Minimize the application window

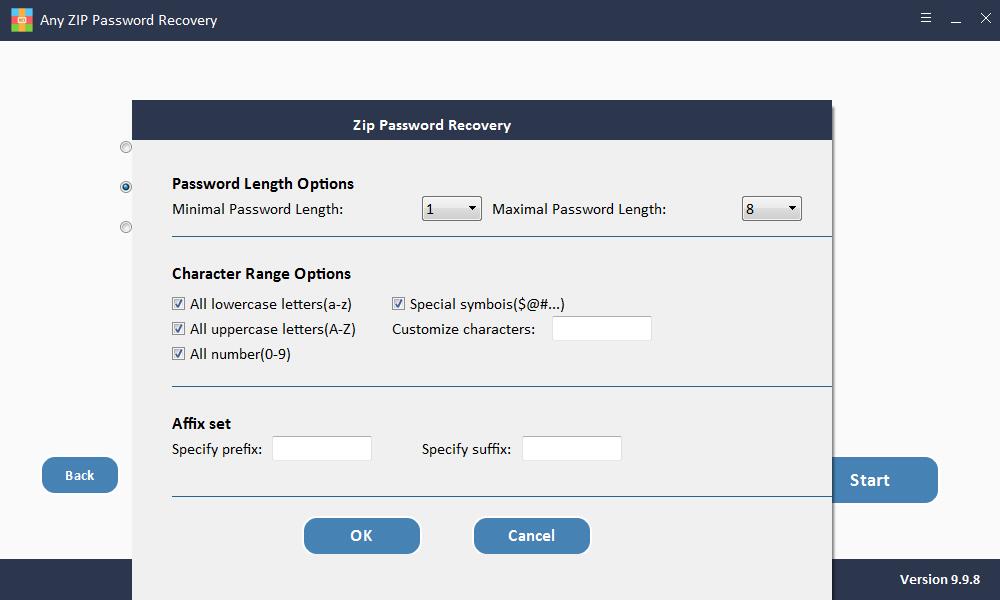click(955, 20)
